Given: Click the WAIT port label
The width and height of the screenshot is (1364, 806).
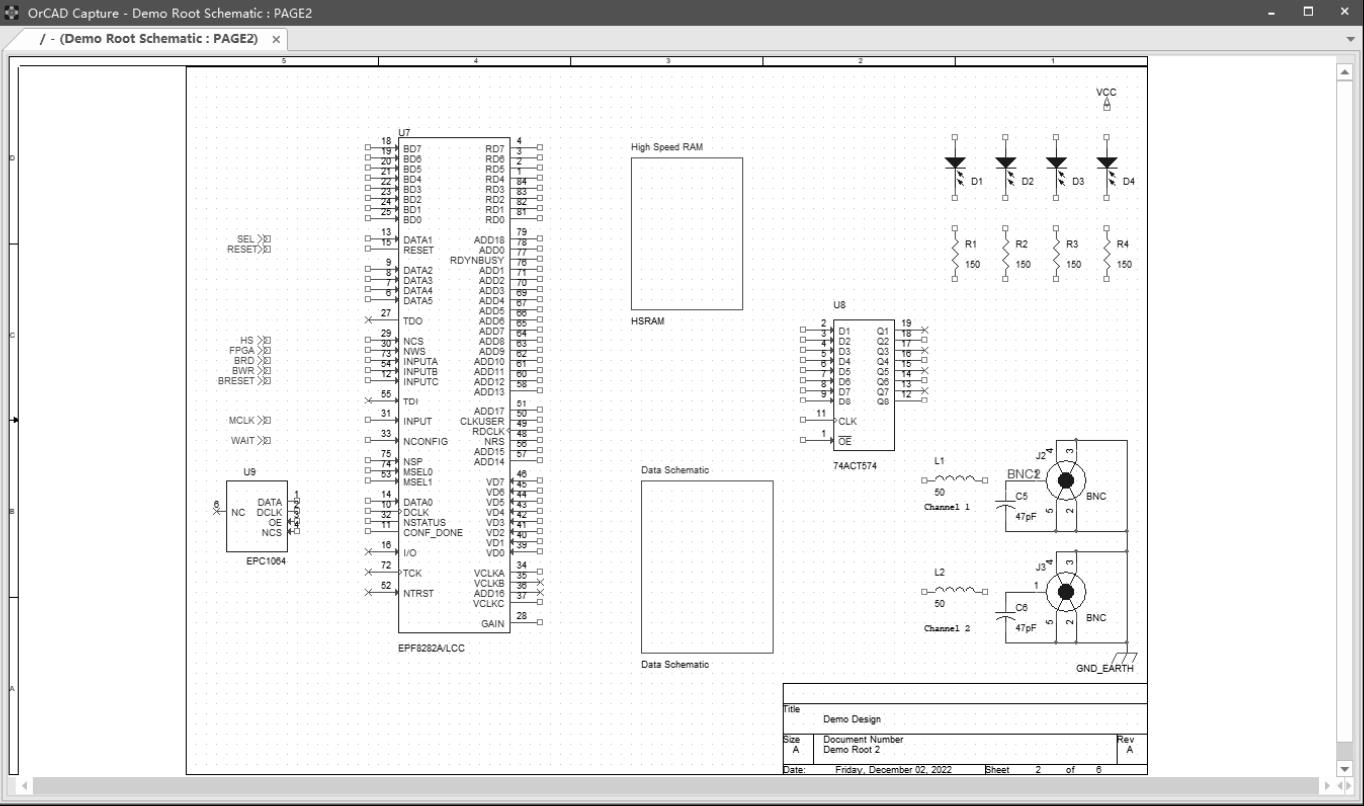Looking at the screenshot, I should (x=243, y=441).
